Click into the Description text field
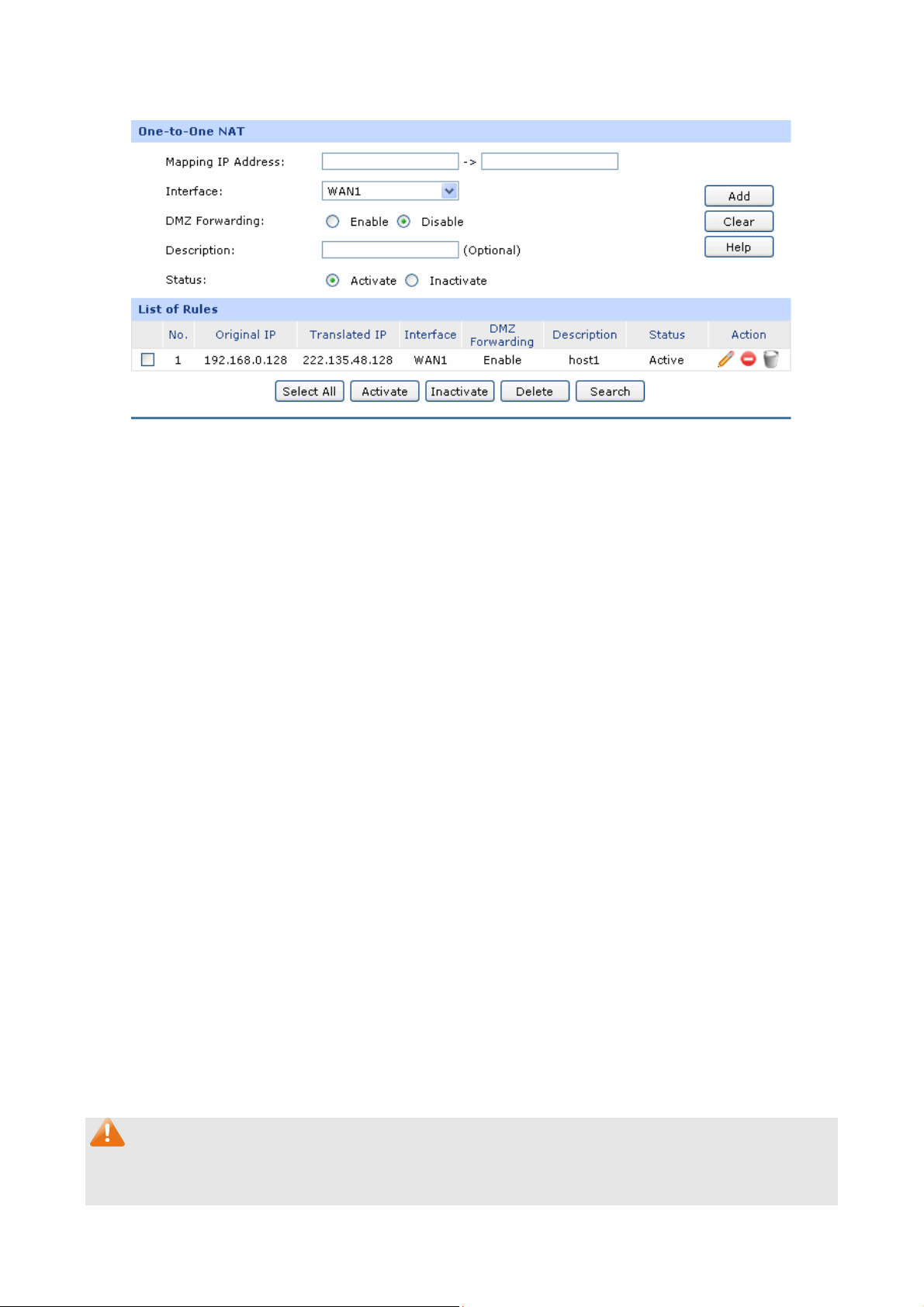This screenshot has width=924, height=1307. pos(389,250)
